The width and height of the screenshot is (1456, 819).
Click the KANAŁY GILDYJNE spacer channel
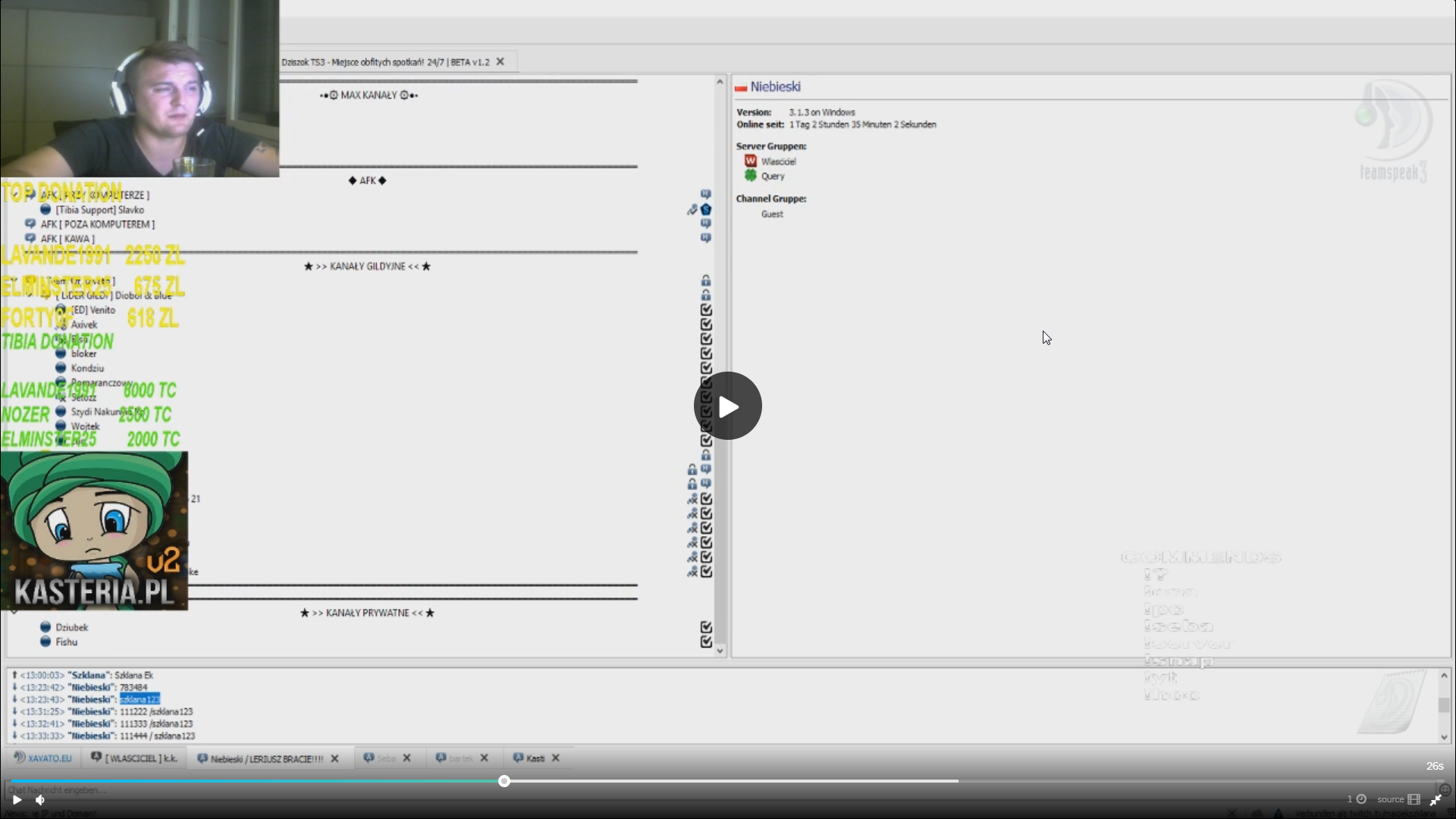[367, 266]
